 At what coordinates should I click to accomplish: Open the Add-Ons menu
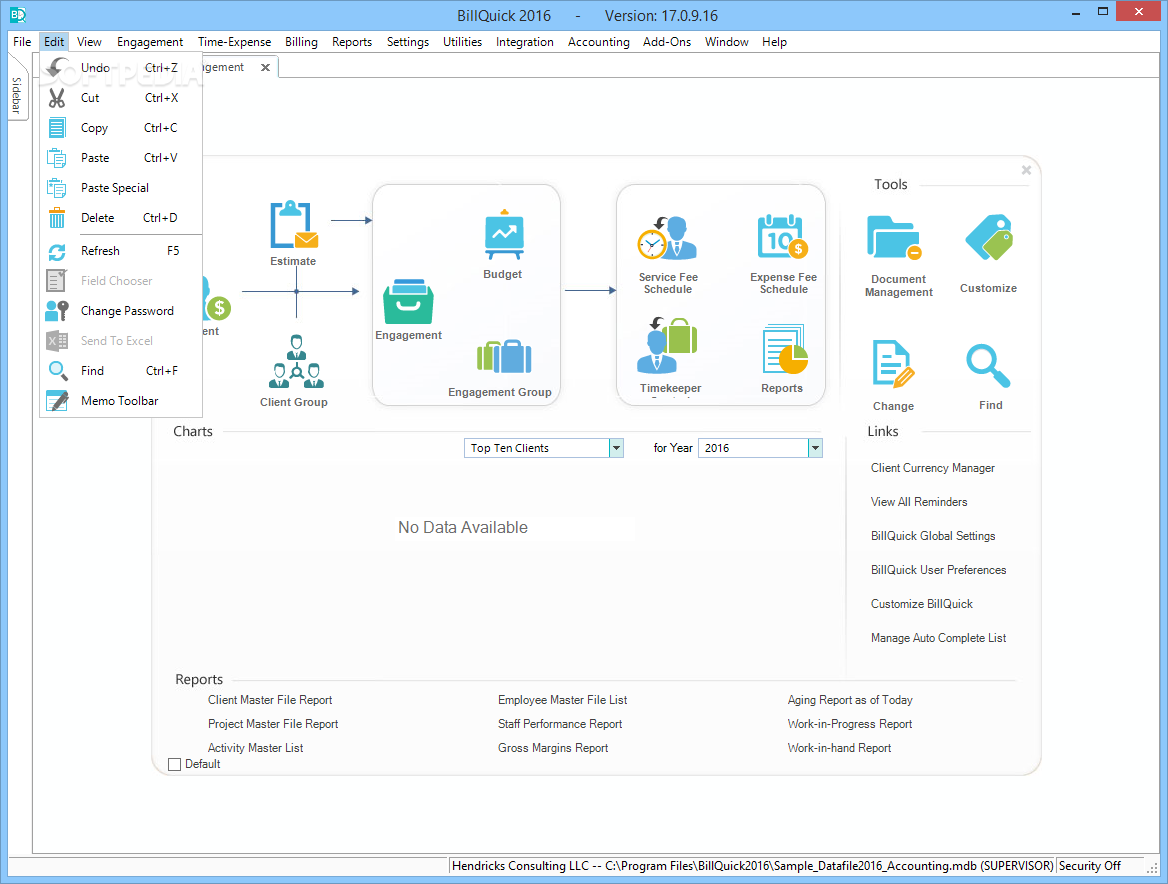(667, 42)
